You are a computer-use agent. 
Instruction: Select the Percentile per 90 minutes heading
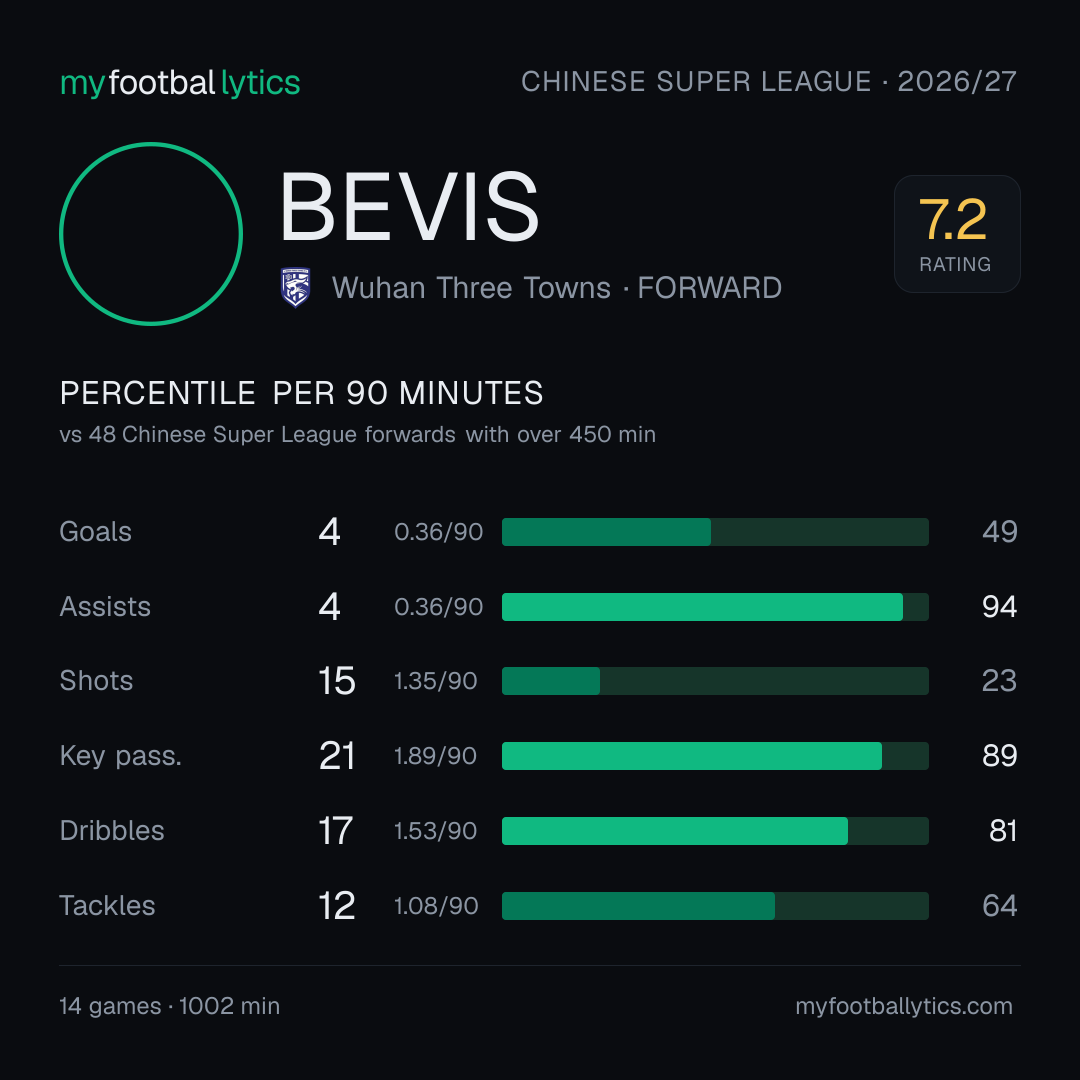302,393
